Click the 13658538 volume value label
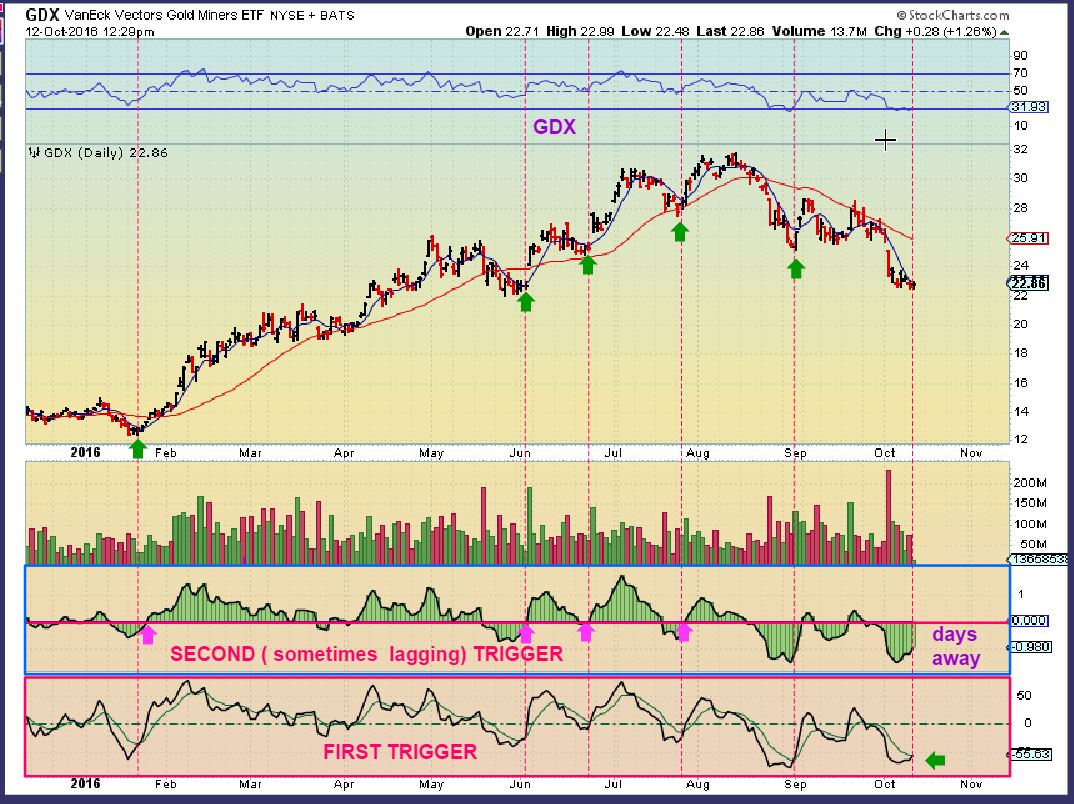Screen dimensions: 1074x804 [x=1040, y=559]
